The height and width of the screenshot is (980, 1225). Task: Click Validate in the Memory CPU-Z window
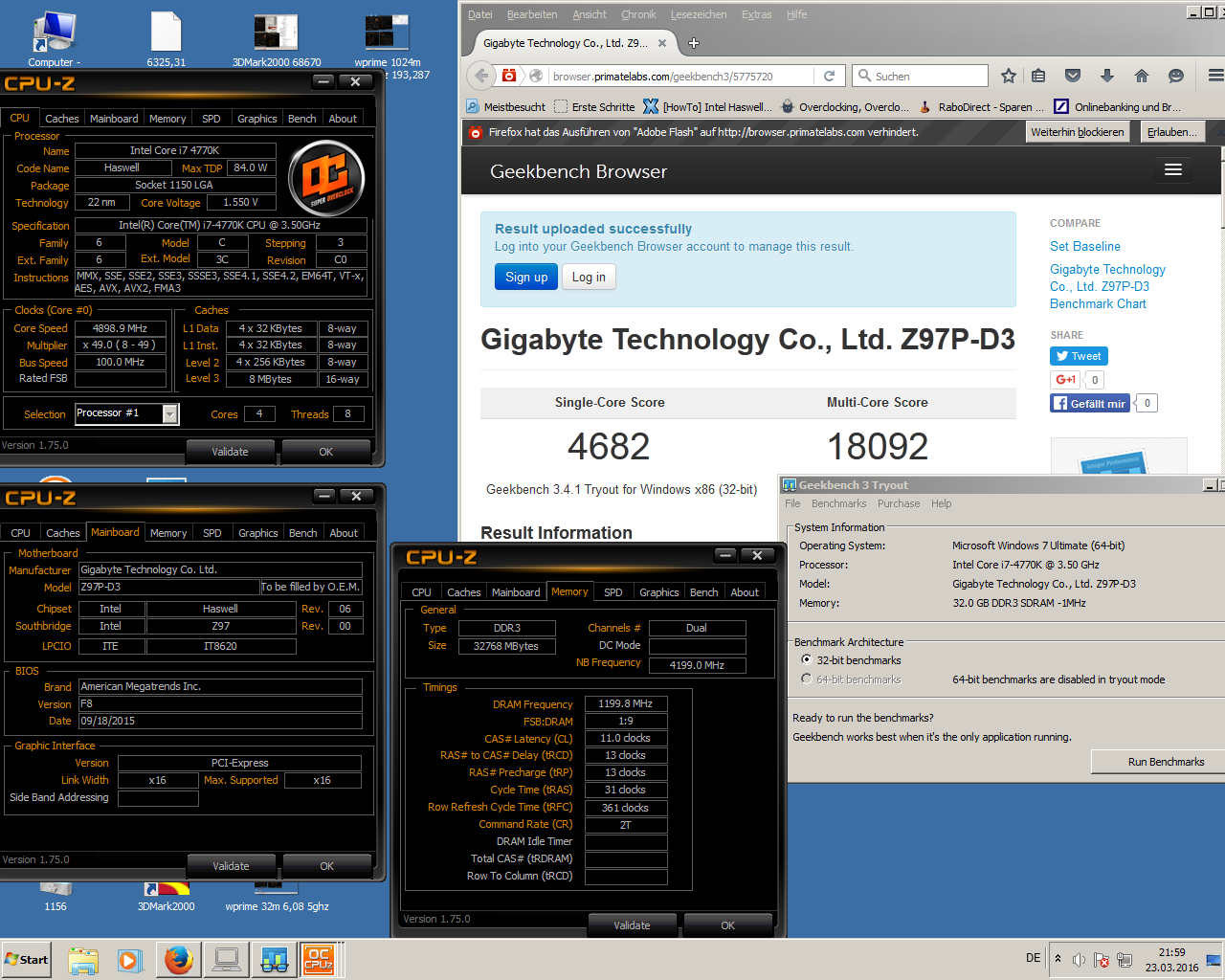click(x=632, y=925)
